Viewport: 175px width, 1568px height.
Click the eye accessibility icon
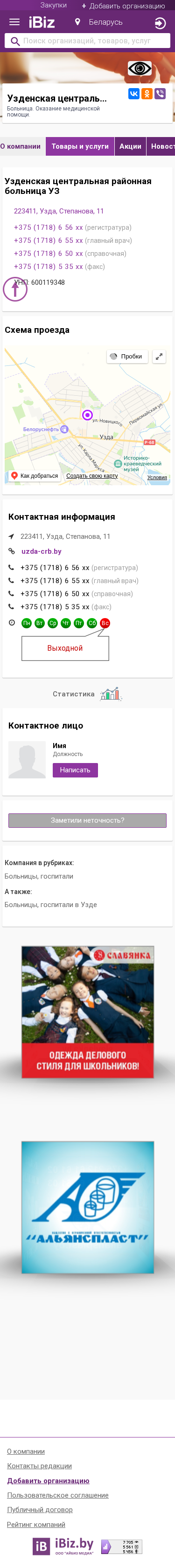coord(140,68)
